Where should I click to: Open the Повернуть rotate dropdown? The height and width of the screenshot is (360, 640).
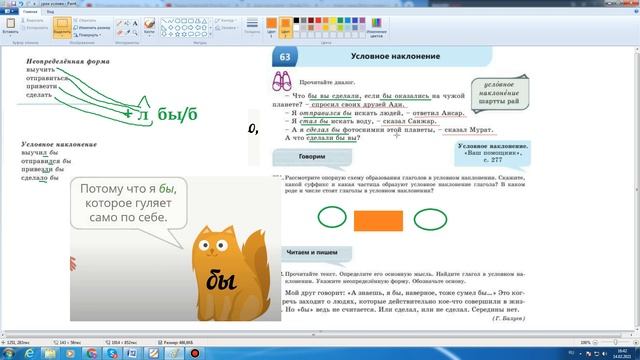click(88, 35)
